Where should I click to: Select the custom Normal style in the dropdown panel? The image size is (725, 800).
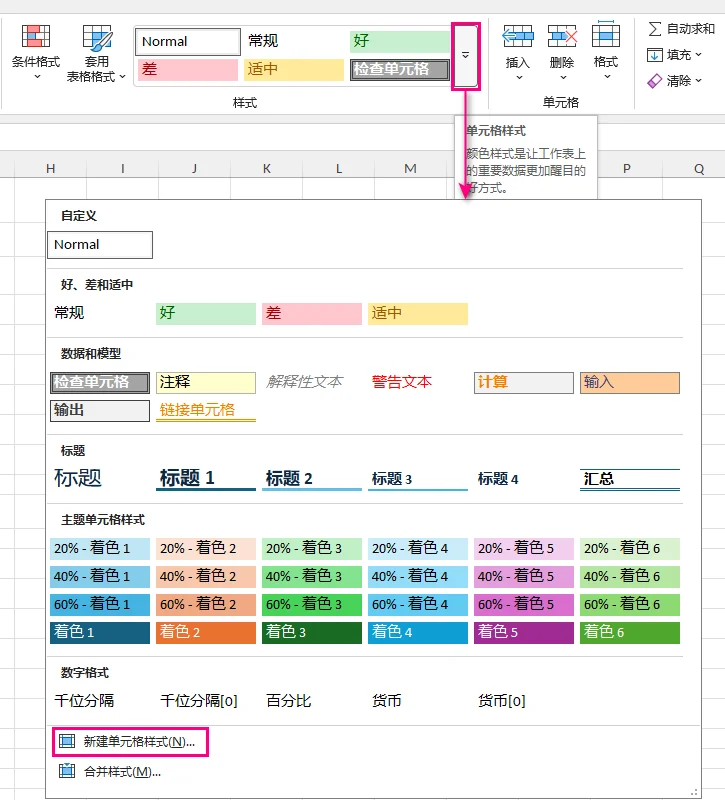[x=100, y=245]
